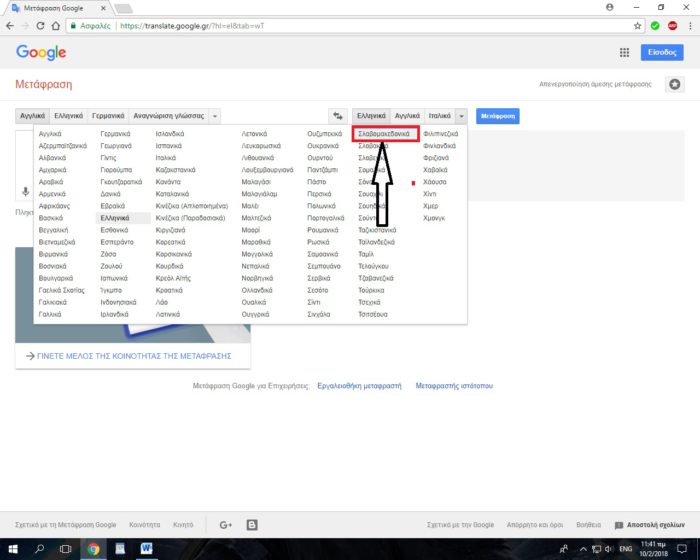
Task: Click the swap languages icon
Action: (x=338, y=116)
